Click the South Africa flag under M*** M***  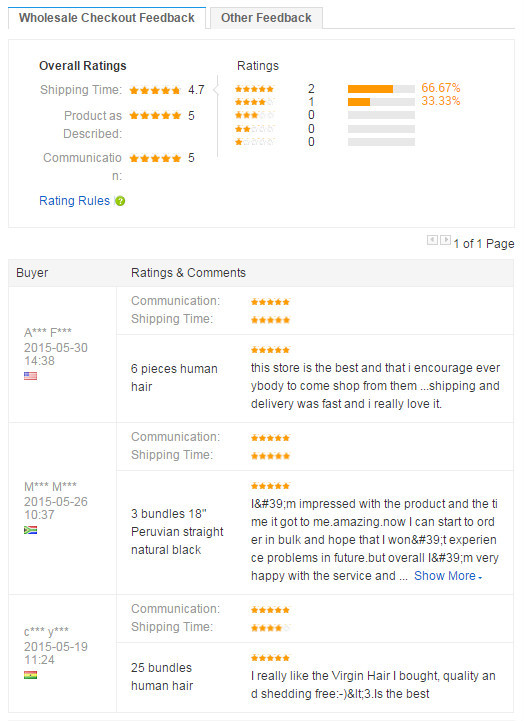30,530
